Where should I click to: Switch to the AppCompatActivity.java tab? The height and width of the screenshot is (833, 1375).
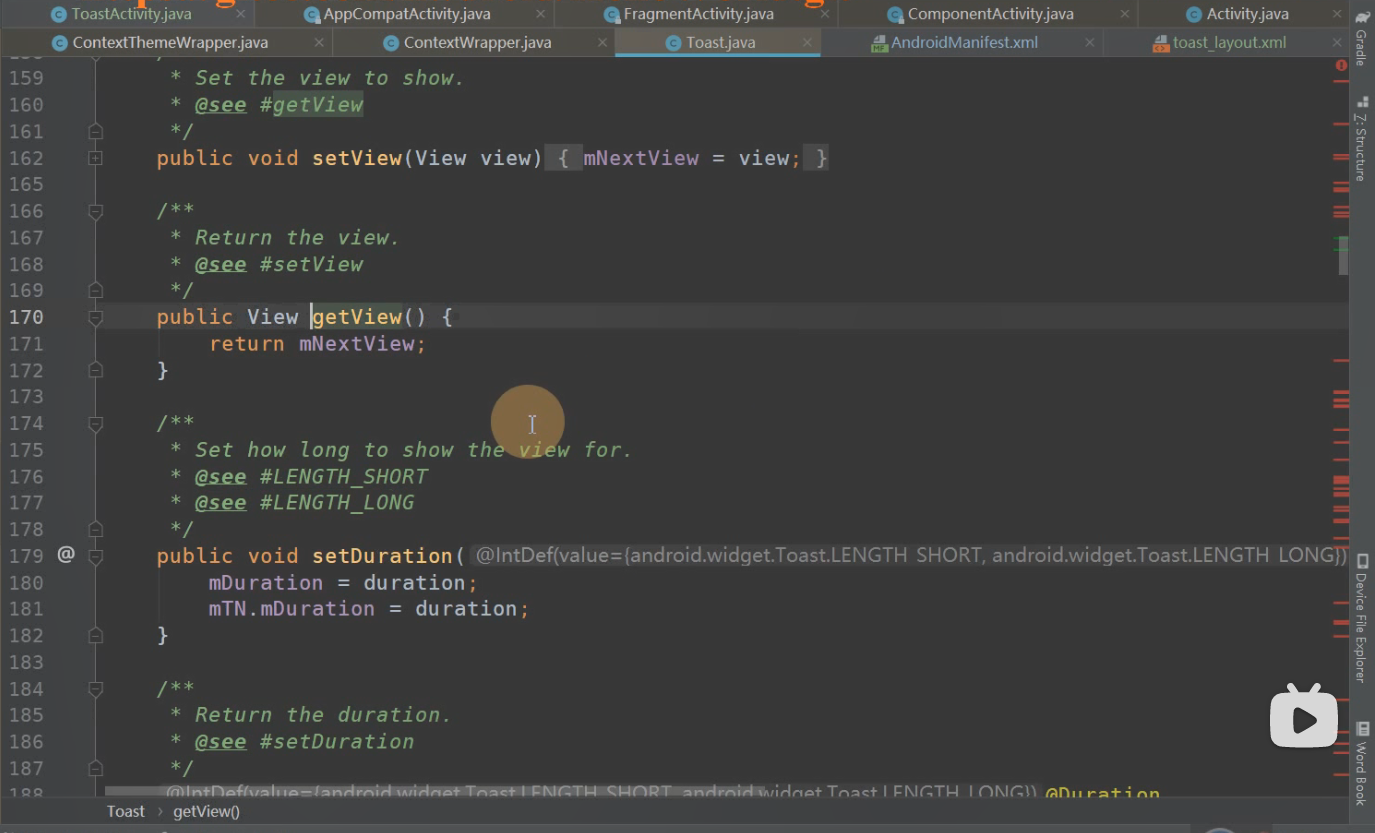coord(407,14)
